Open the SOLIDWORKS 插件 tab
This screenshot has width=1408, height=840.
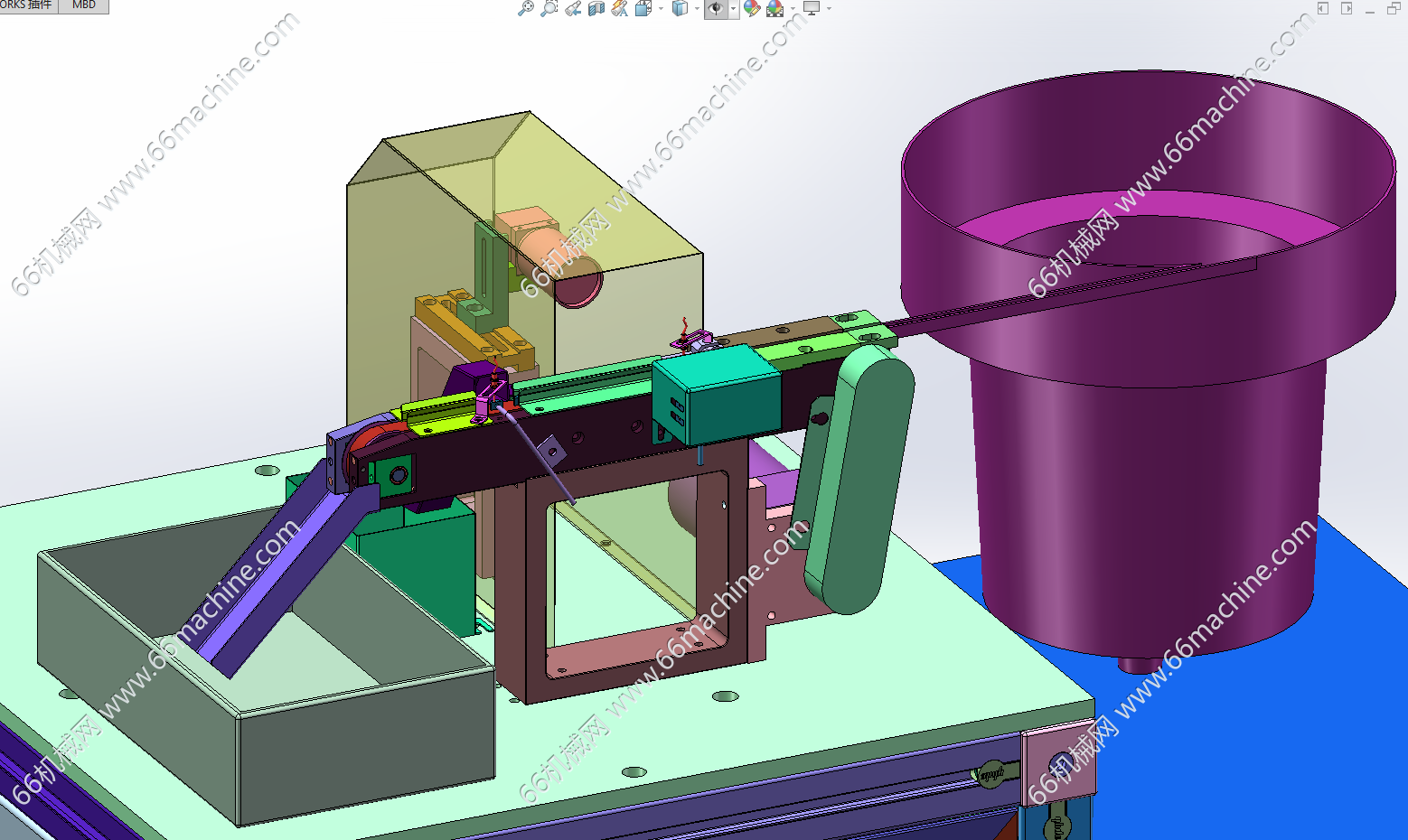coord(27,5)
